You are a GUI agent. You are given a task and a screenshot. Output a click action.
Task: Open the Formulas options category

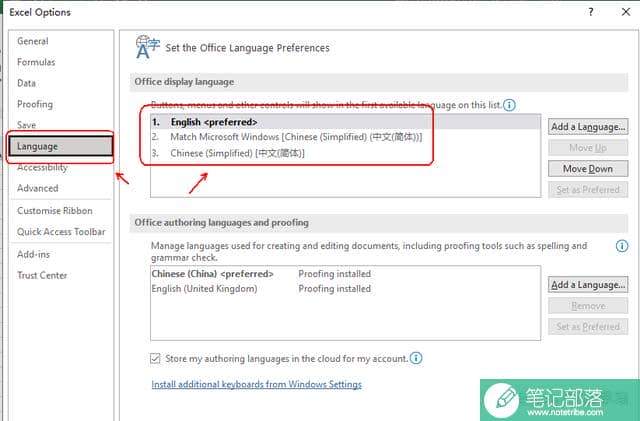pyautogui.click(x=36, y=62)
